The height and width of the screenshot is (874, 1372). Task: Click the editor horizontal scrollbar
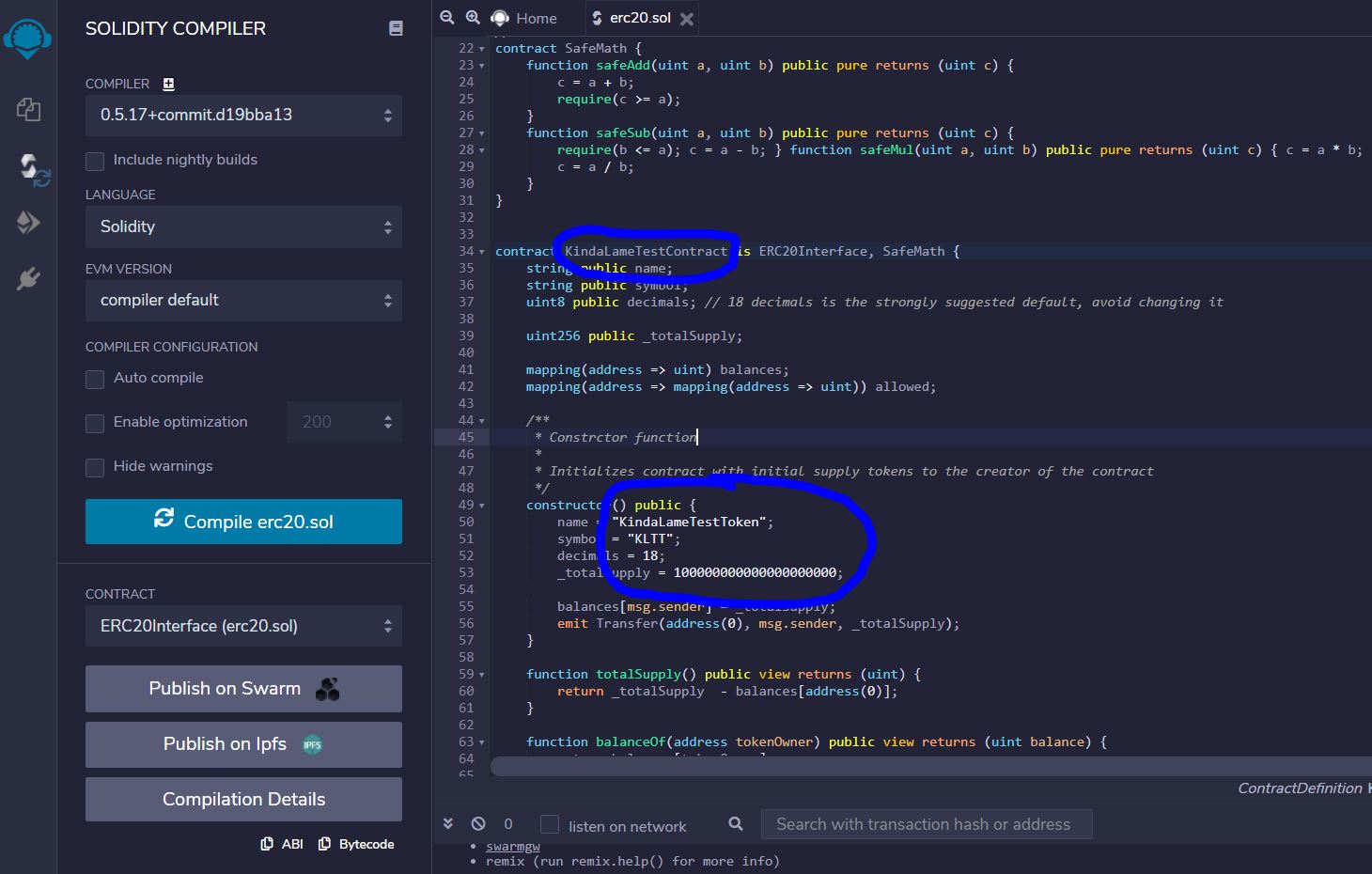coord(930,766)
